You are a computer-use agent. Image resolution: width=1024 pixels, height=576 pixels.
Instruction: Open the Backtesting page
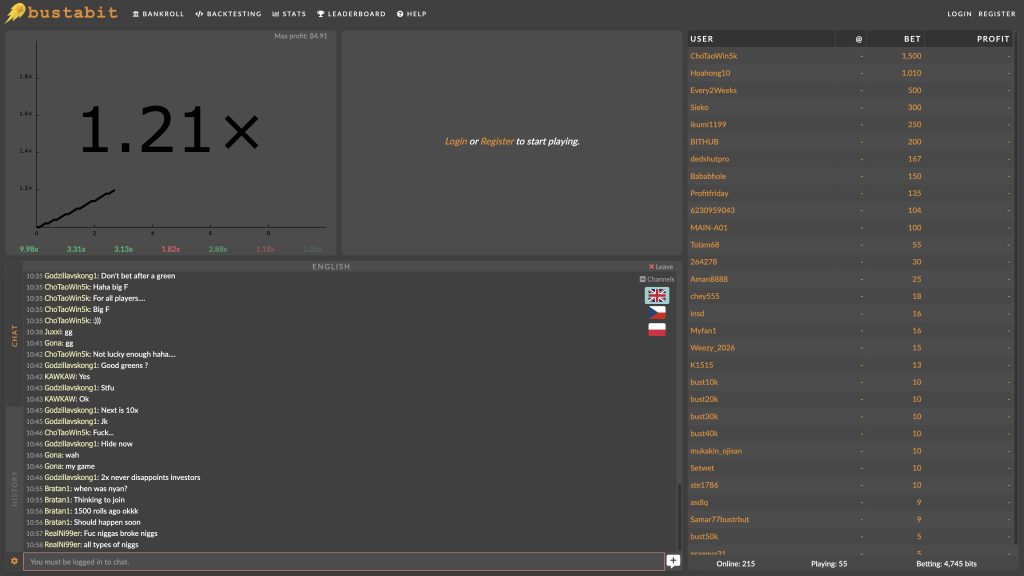tap(228, 14)
